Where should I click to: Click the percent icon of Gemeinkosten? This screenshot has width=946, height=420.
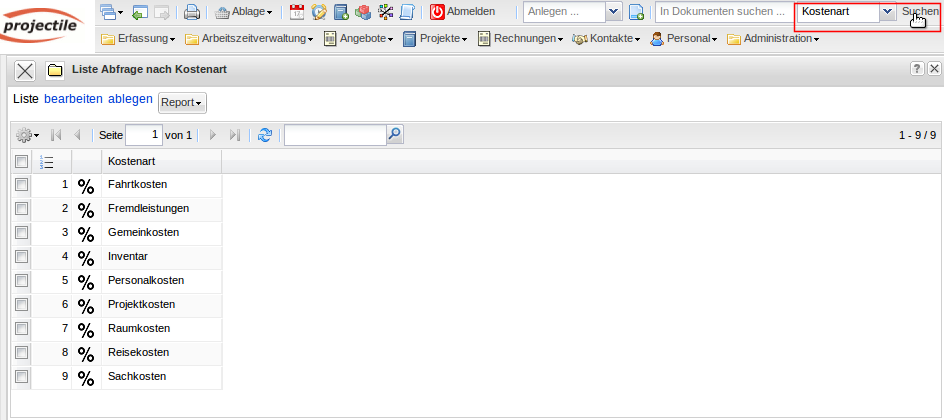click(86, 234)
